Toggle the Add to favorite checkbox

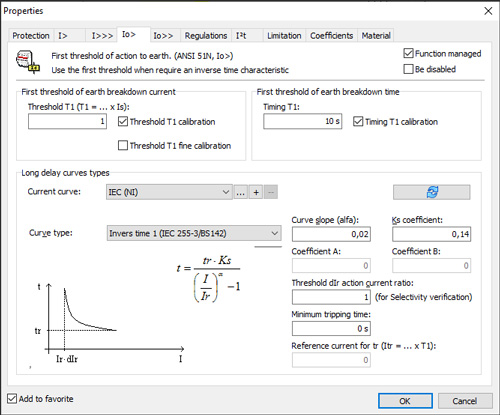12,398
